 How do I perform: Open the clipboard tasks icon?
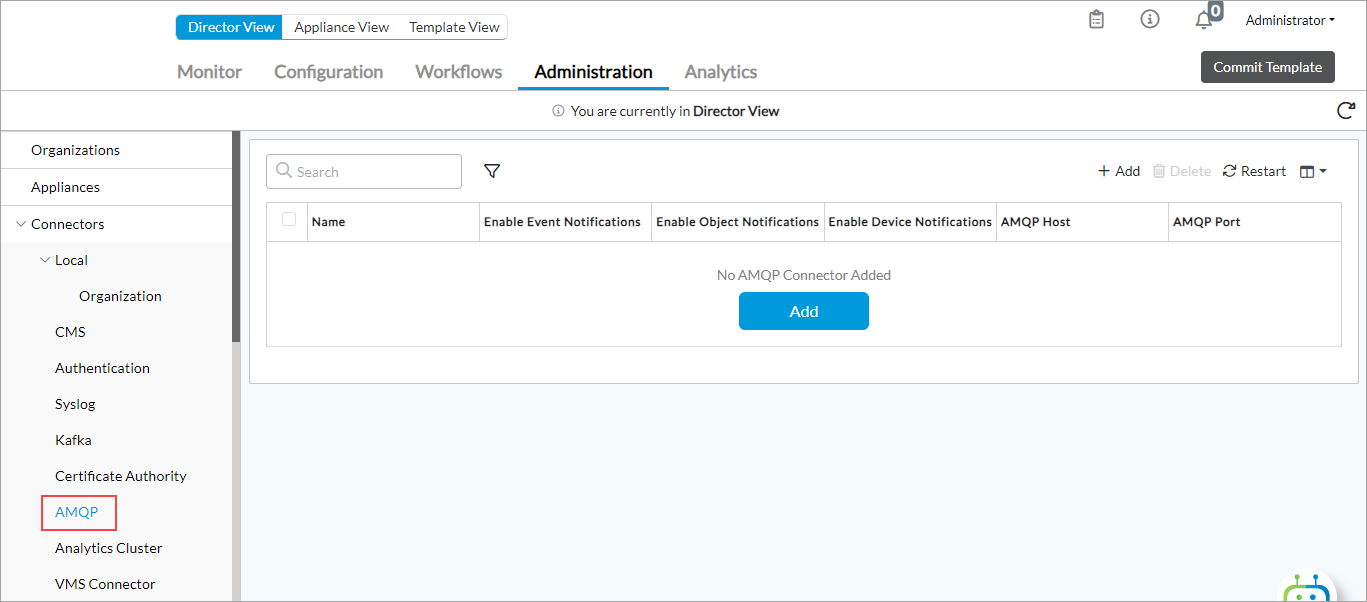click(x=1097, y=20)
